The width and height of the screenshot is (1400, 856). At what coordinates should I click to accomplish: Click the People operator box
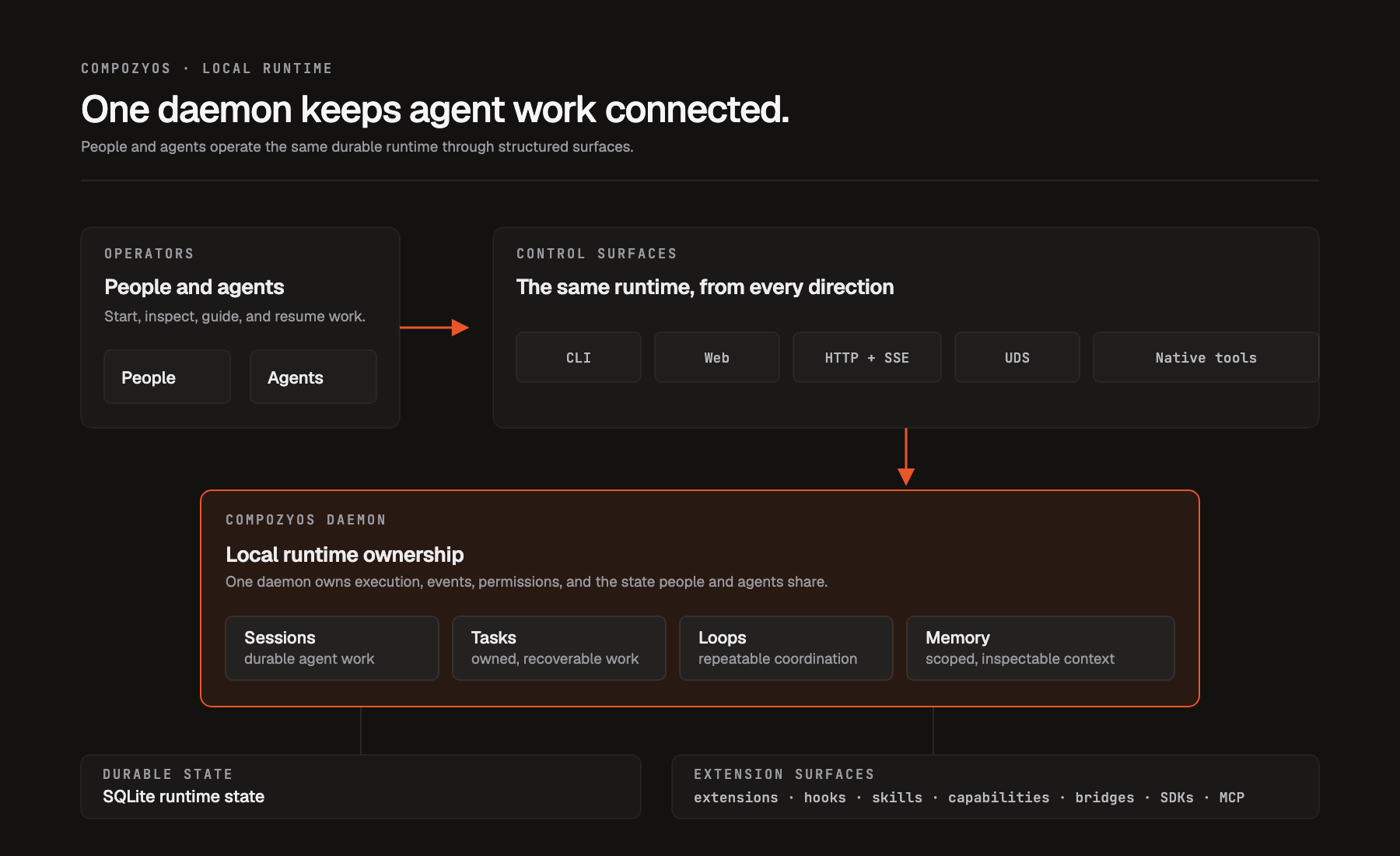click(167, 377)
